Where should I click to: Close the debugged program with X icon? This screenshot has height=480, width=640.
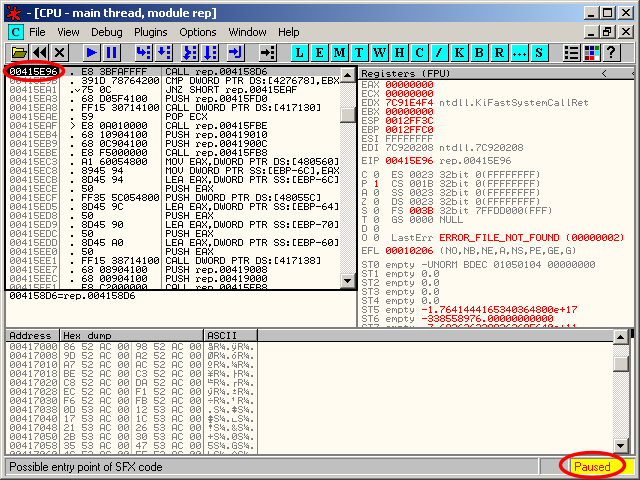(x=60, y=52)
